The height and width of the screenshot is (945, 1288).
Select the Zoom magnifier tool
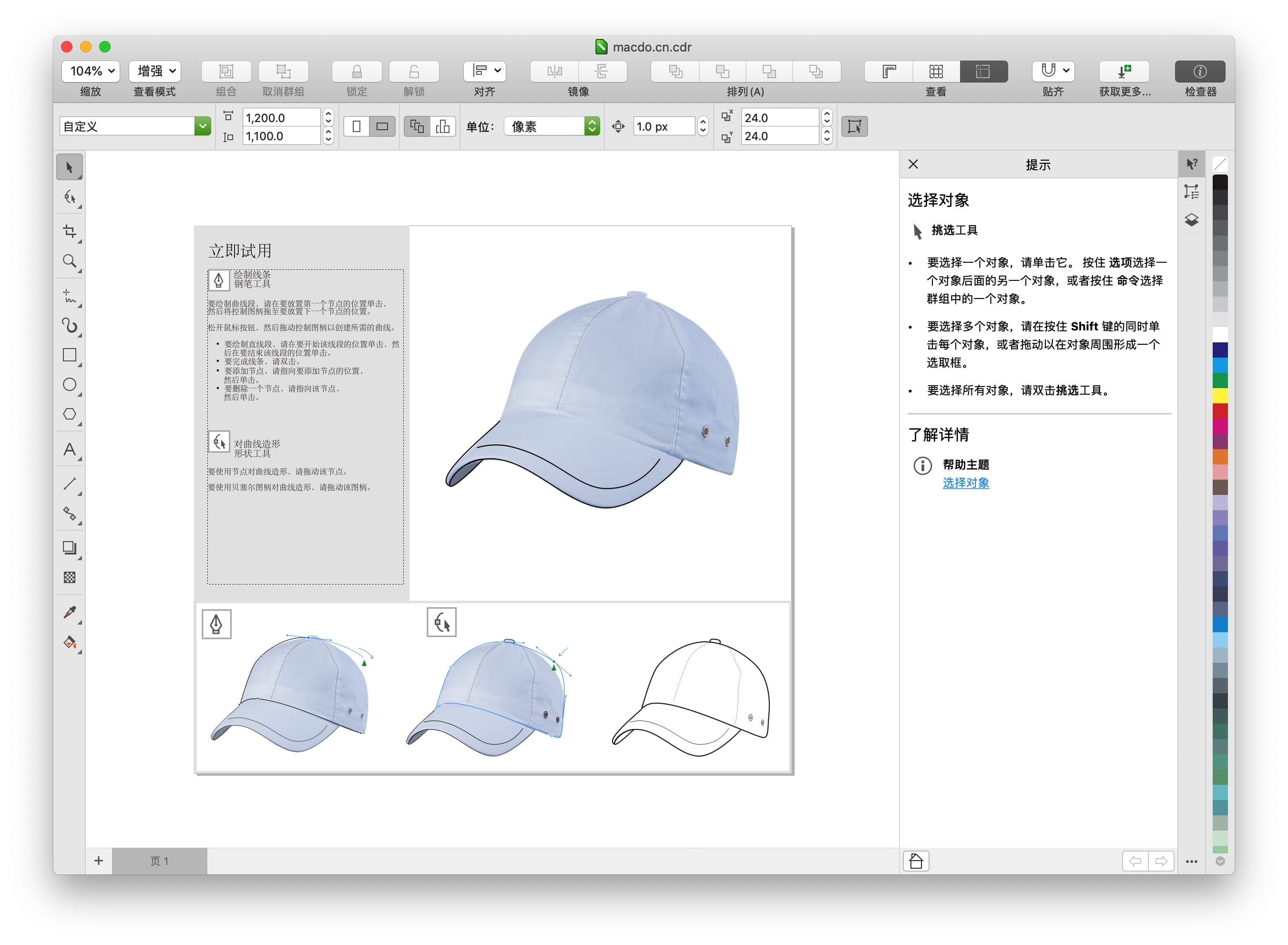click(69, 261)
